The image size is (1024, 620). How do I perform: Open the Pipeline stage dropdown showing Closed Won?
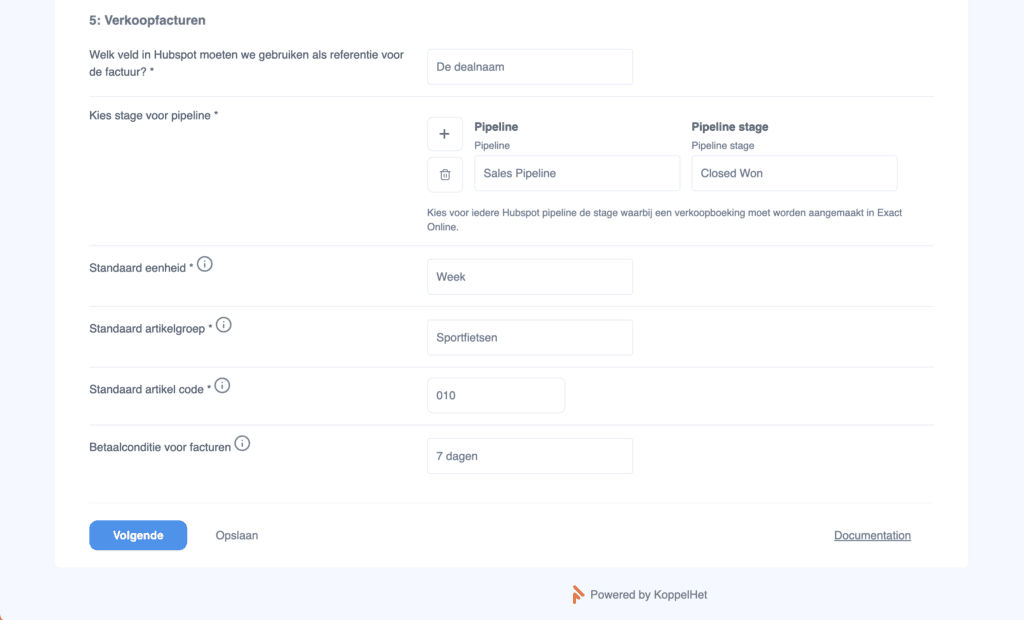pyautogui.click(x=793, y=172)
